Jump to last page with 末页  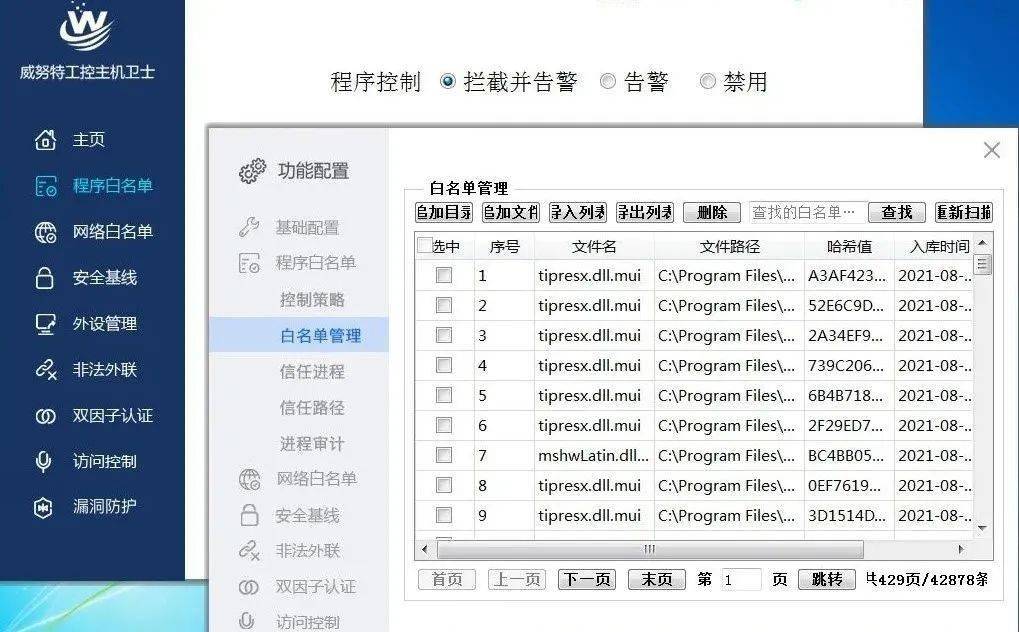click(657, 579)
